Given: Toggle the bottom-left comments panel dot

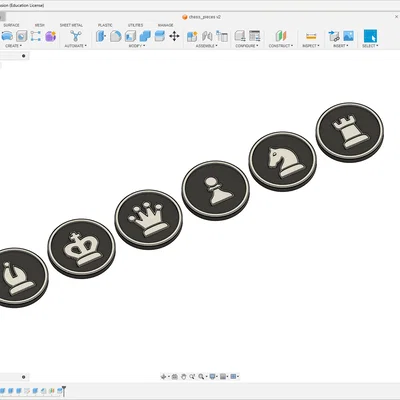Looking at the screenshot, I should 24,377.
